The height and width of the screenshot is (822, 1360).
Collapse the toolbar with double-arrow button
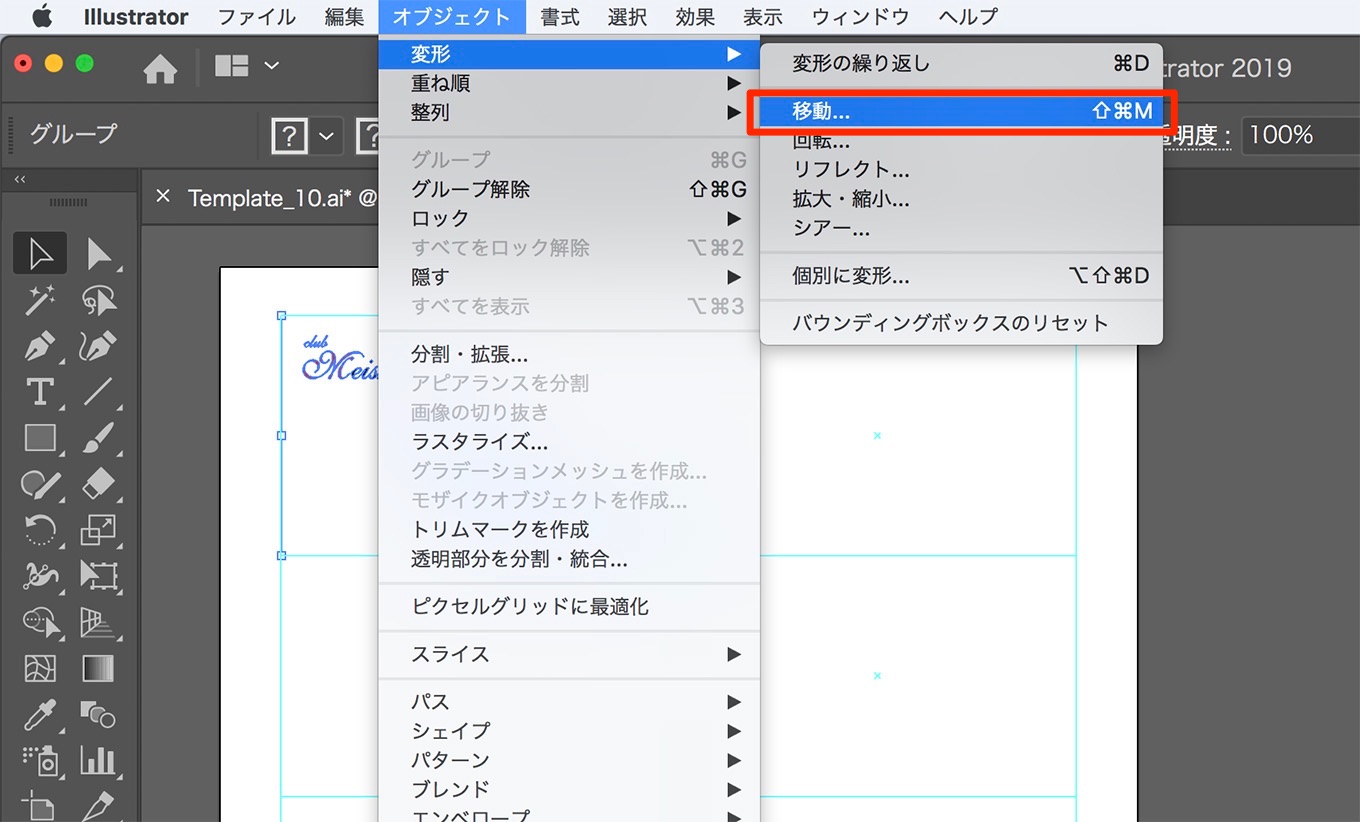[x=19, y=180]
